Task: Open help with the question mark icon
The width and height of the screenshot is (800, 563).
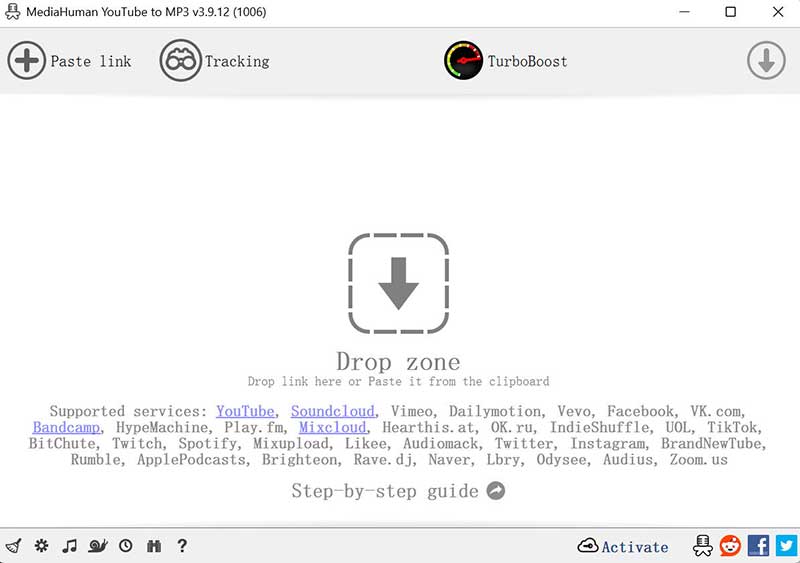Action: (x=182, y=546)
